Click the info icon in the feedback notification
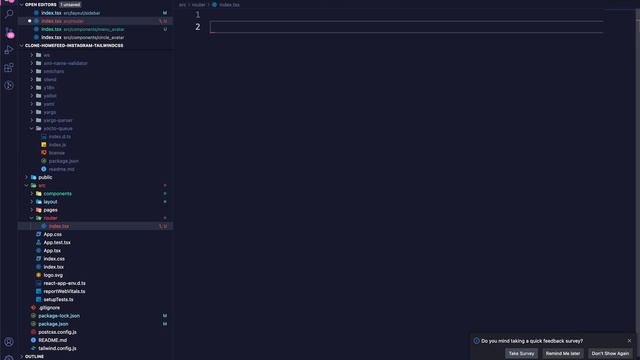The image size is (640, 360). 476,341
